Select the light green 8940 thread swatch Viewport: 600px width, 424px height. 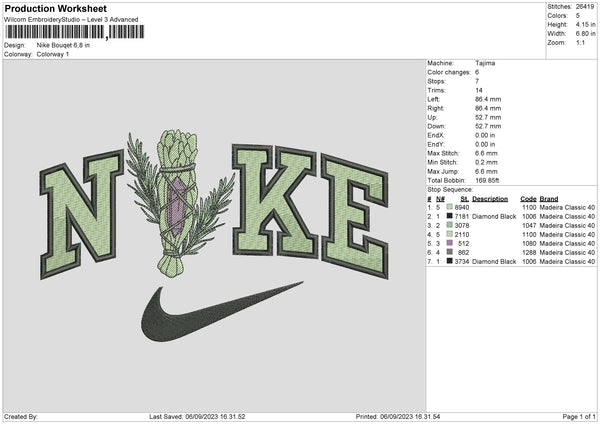(x=452, y=207)
